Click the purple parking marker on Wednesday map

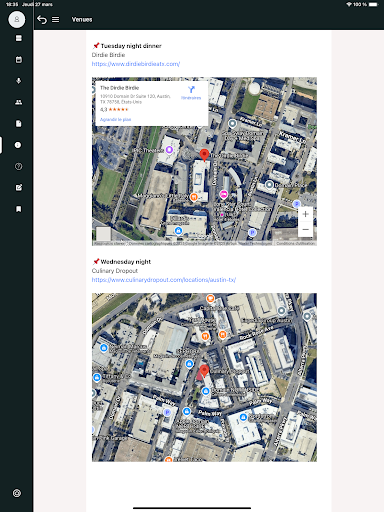[x=167, y=412]
